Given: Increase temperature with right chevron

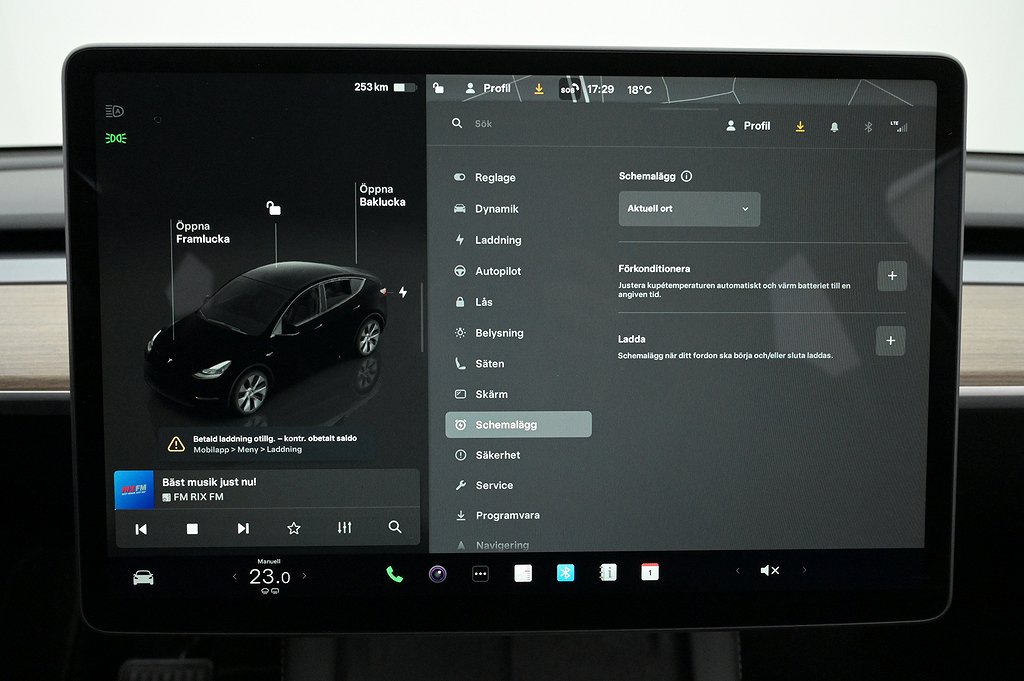Looking at the screenshot, I should tap(304, 576).
